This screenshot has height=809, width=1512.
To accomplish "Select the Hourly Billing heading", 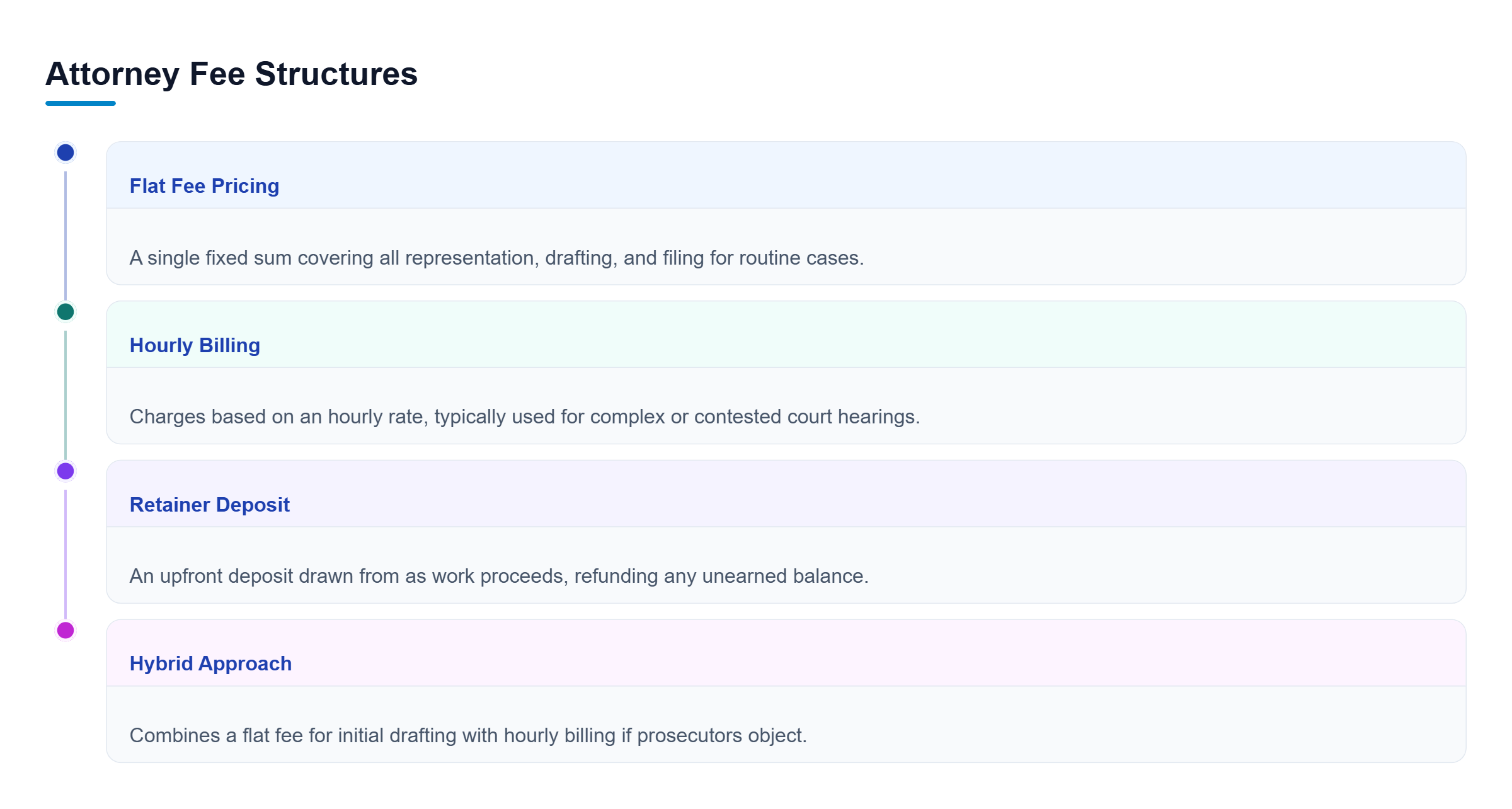I will click(195, 345).
